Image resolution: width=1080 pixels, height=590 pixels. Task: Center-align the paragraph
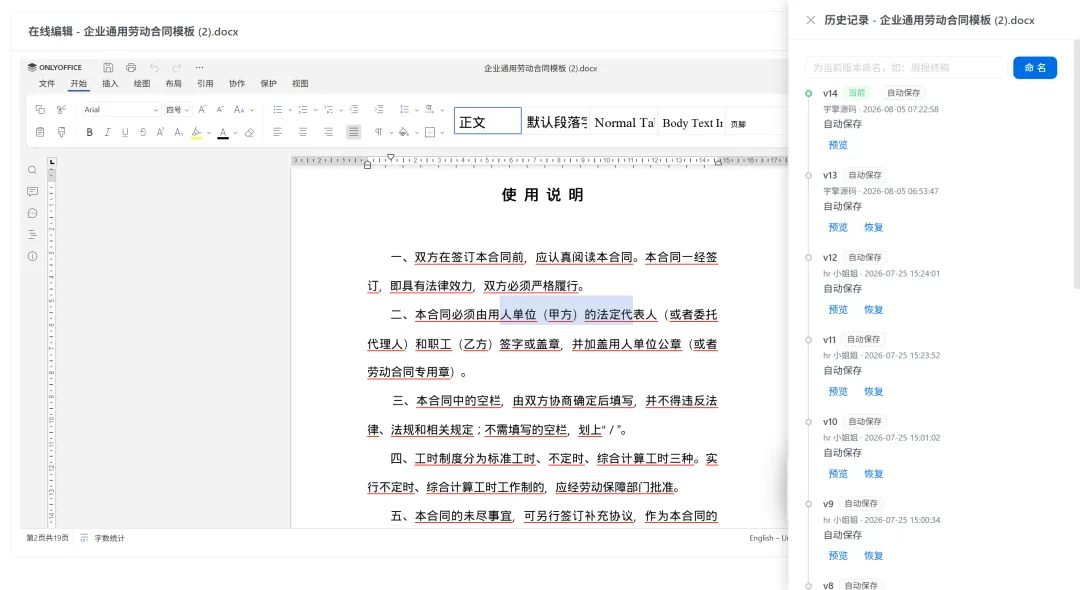(x=303, y=132)
